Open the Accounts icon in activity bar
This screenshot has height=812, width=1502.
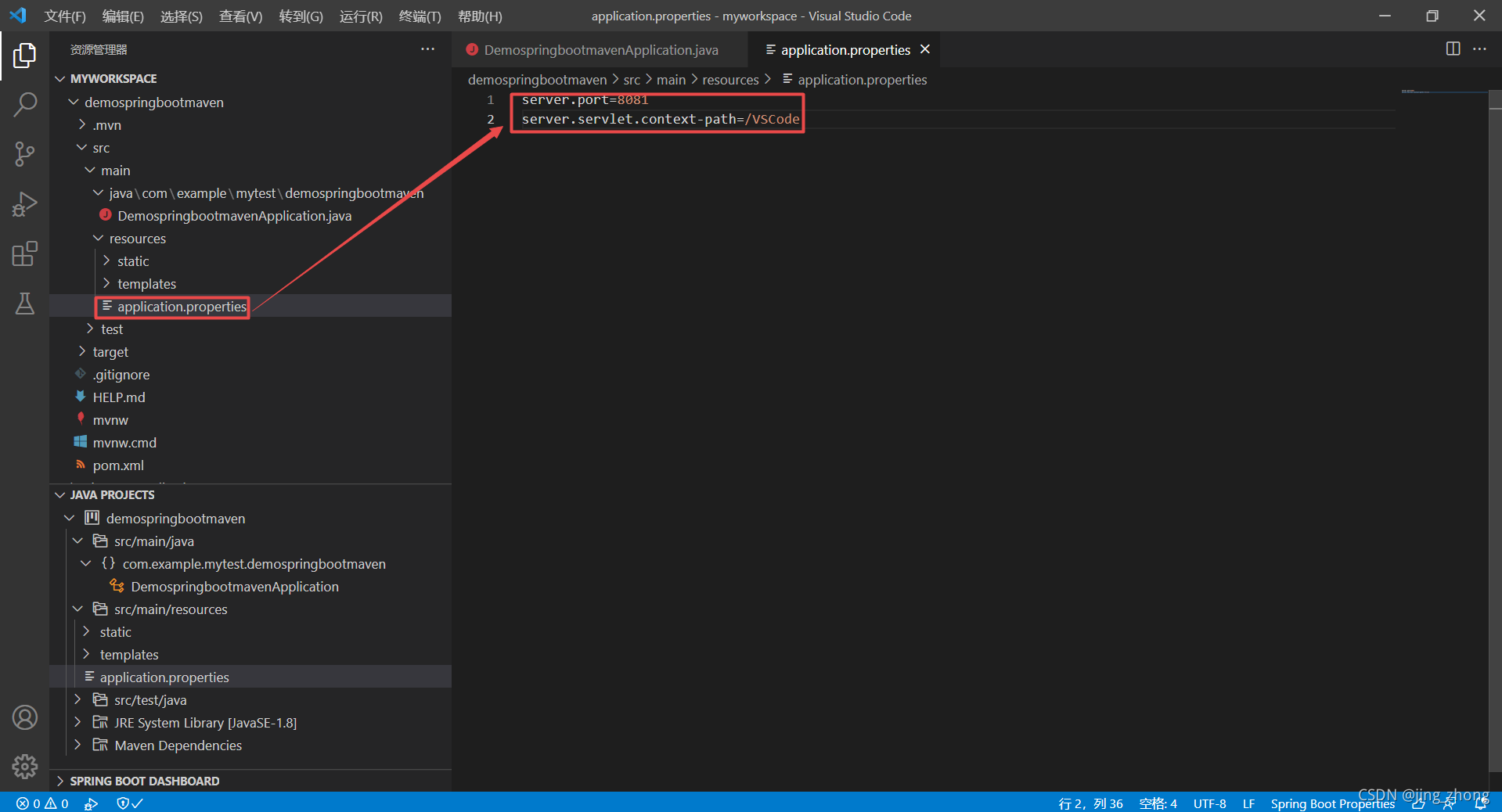24,717
